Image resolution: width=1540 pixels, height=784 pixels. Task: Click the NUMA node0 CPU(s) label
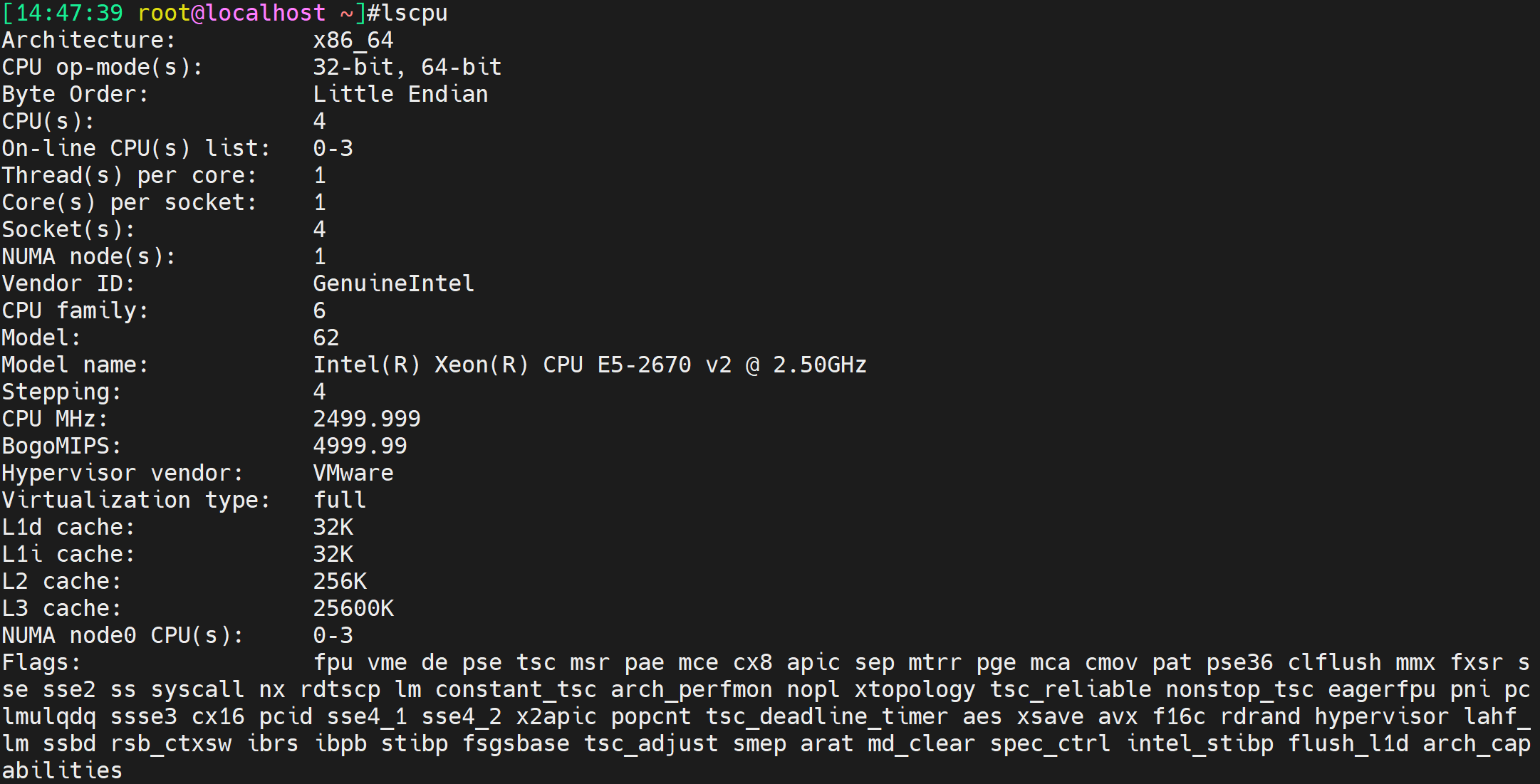123,636
